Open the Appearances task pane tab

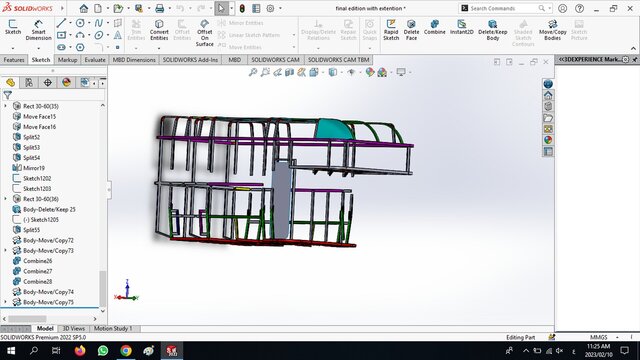point(548,140)
